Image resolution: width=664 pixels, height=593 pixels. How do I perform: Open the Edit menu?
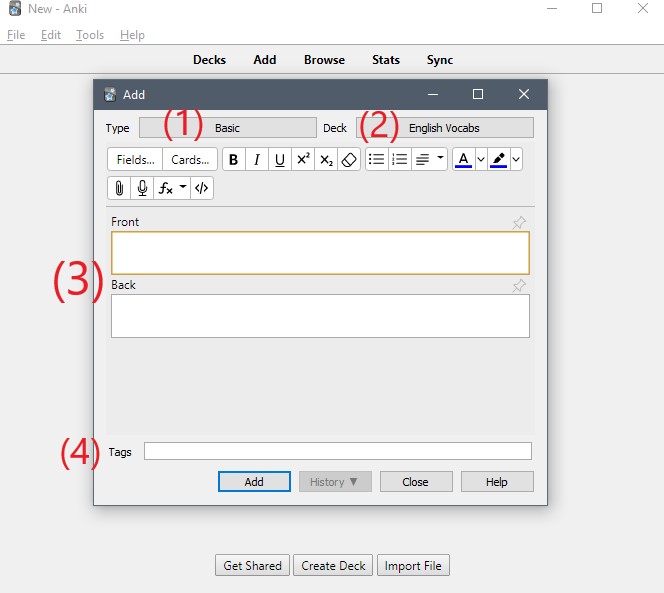coord(51,35)
